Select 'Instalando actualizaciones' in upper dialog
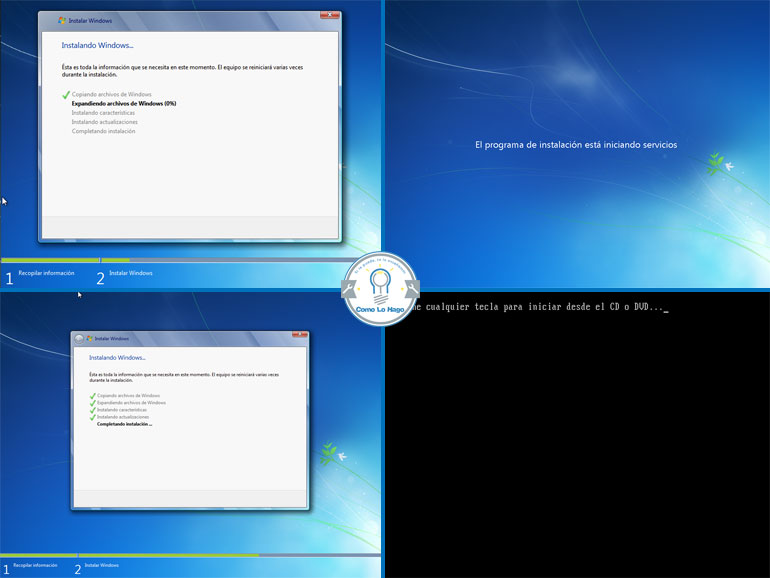Image resolution: width=770 pixels, height=578 pixels. tap(105, 122)
